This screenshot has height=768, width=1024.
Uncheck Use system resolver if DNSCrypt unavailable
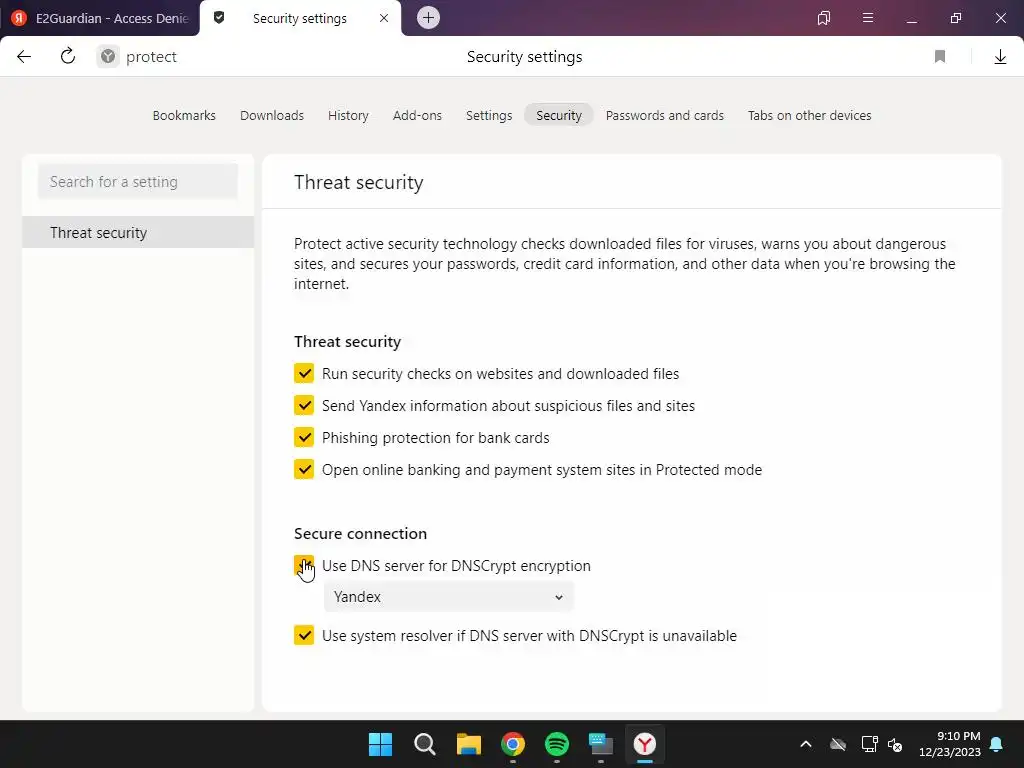tap(304, 635)
